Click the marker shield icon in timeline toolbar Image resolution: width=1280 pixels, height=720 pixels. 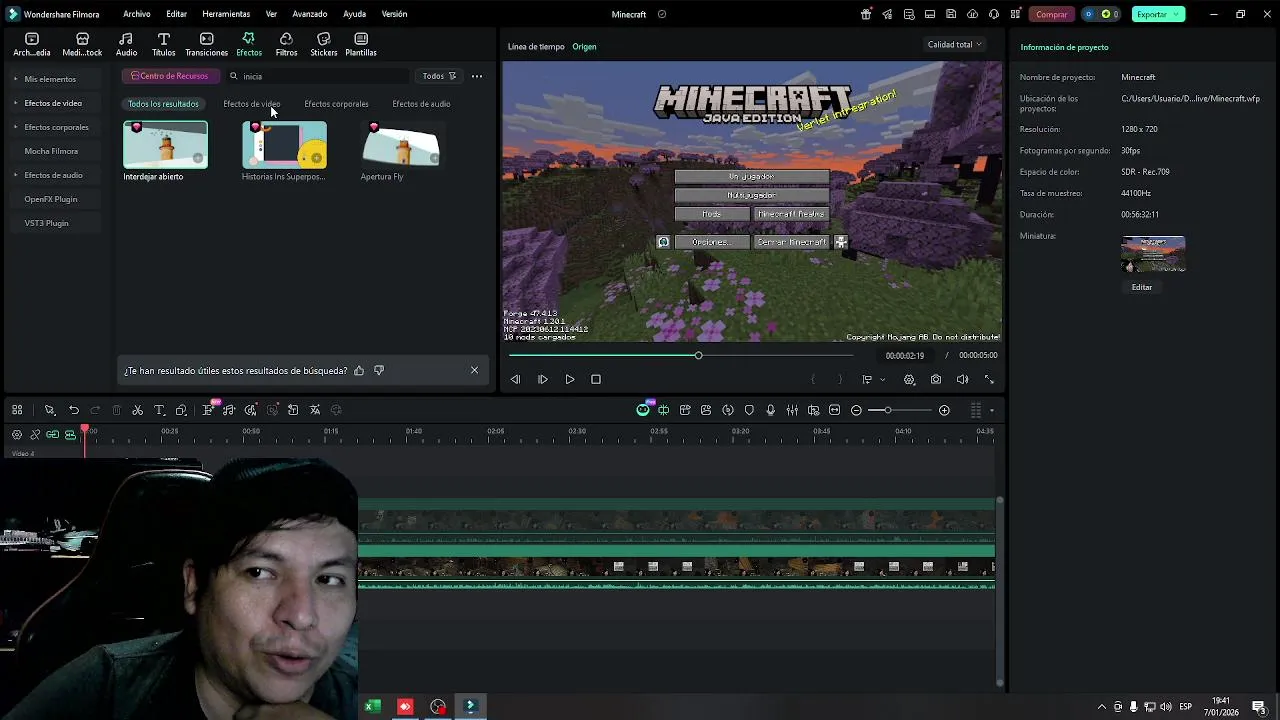pos(749,410)
